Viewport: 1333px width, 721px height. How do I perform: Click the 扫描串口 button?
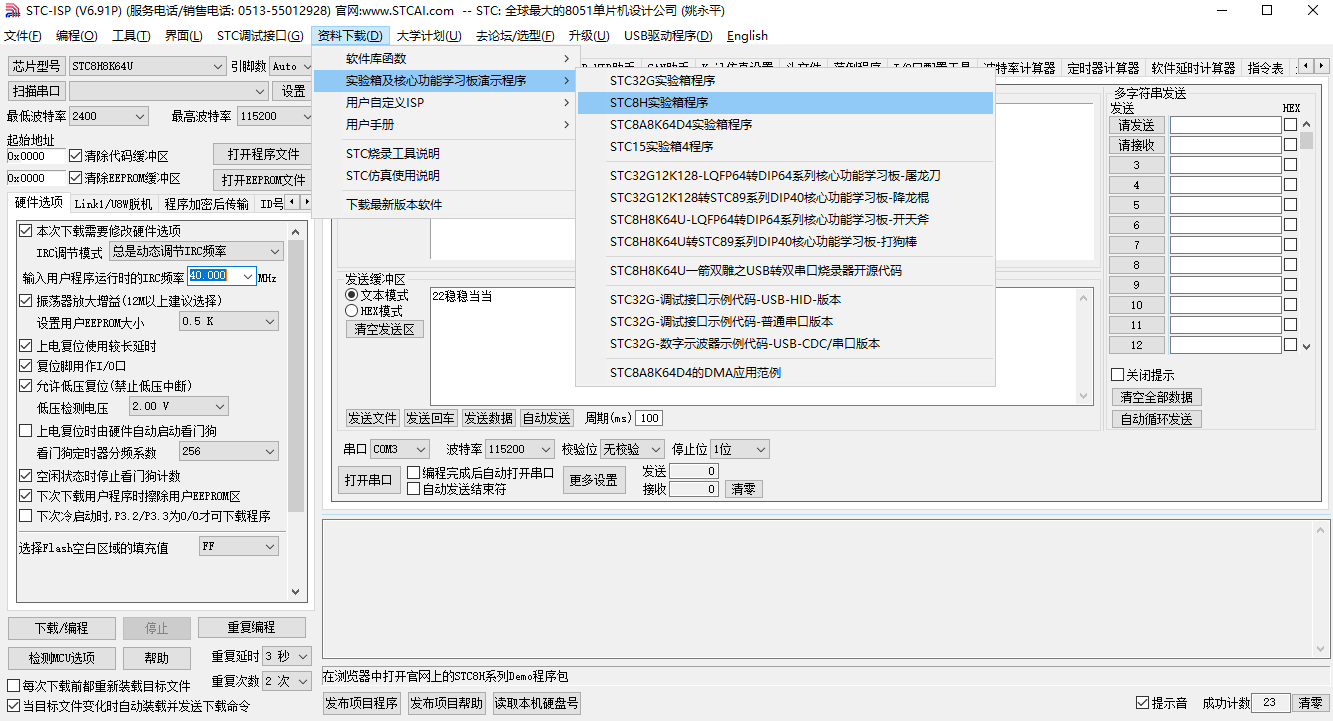(x=37, y=91)
